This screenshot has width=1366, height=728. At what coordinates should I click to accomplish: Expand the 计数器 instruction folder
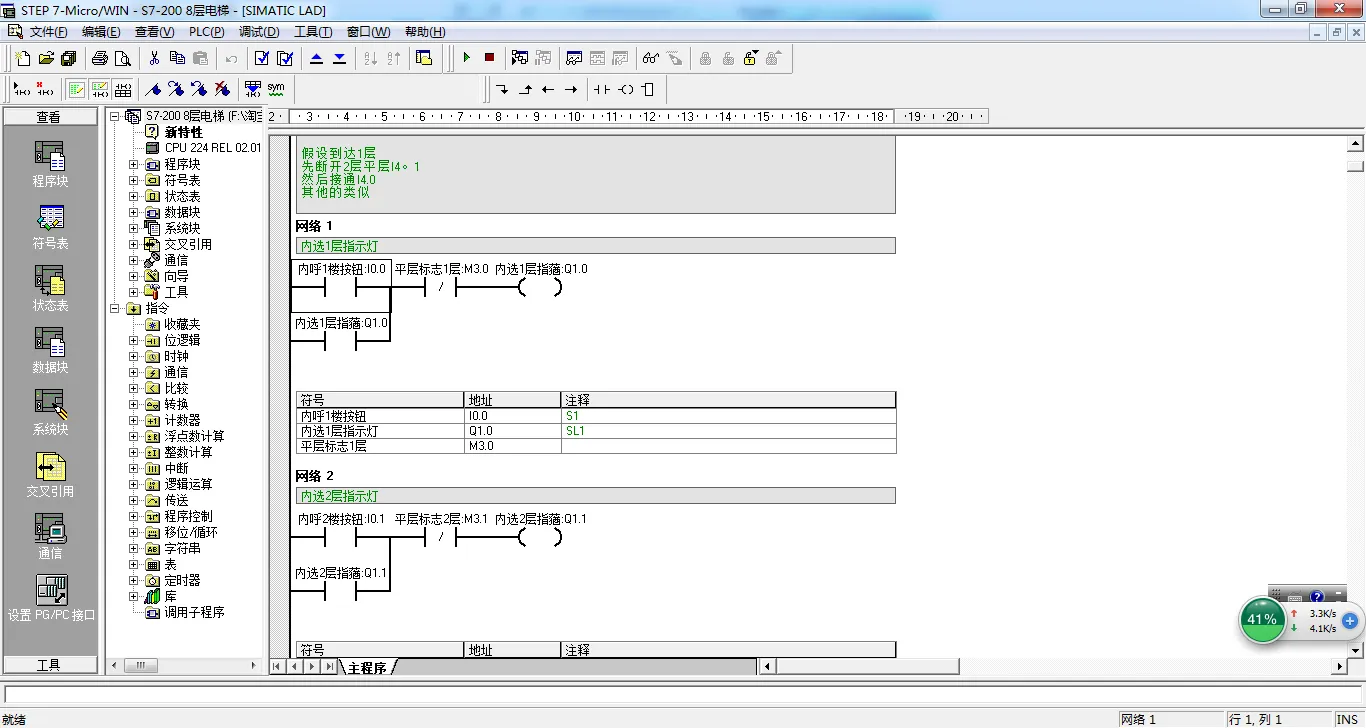[133, 420]
